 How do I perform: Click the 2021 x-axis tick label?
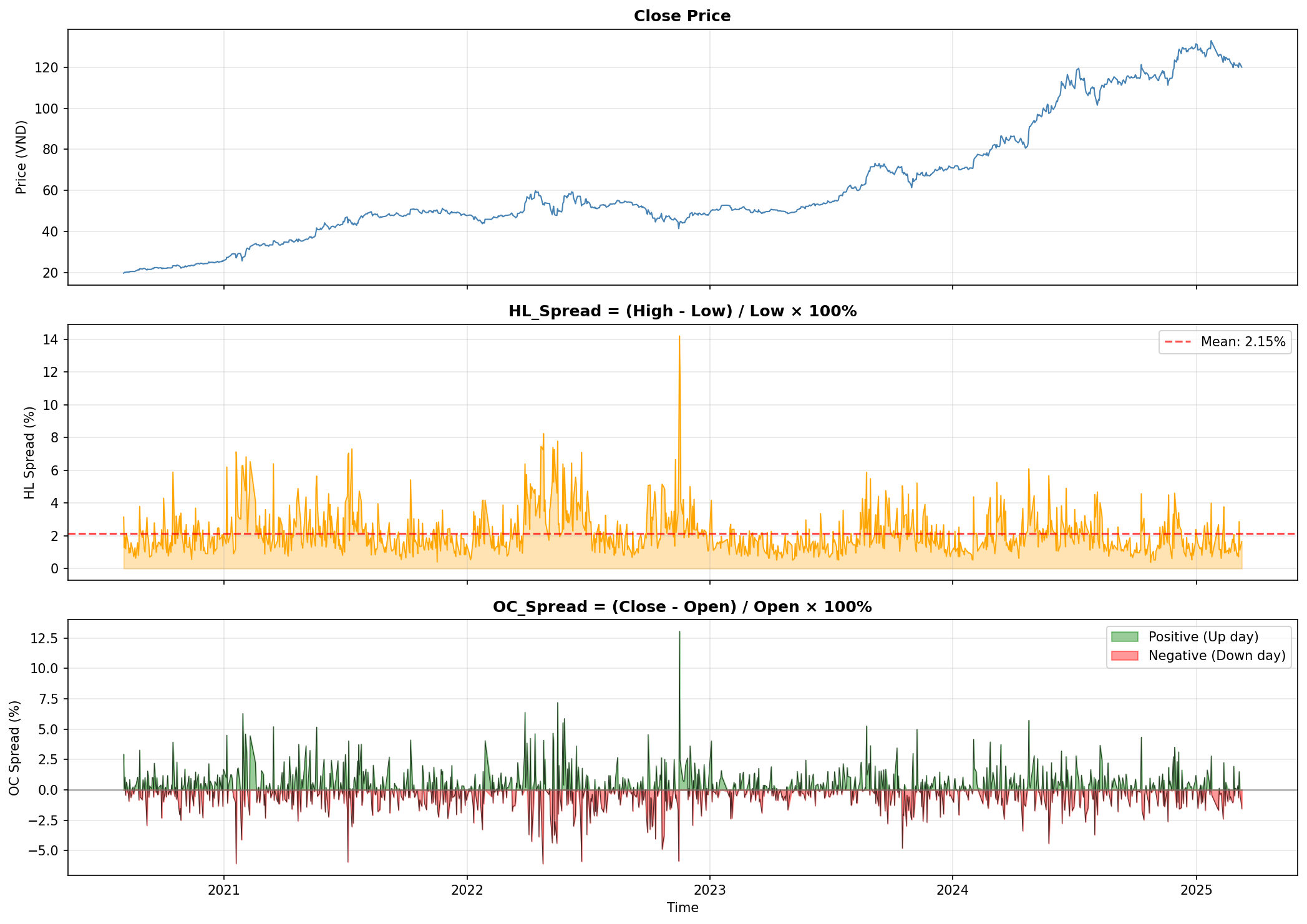pos(224,890)
